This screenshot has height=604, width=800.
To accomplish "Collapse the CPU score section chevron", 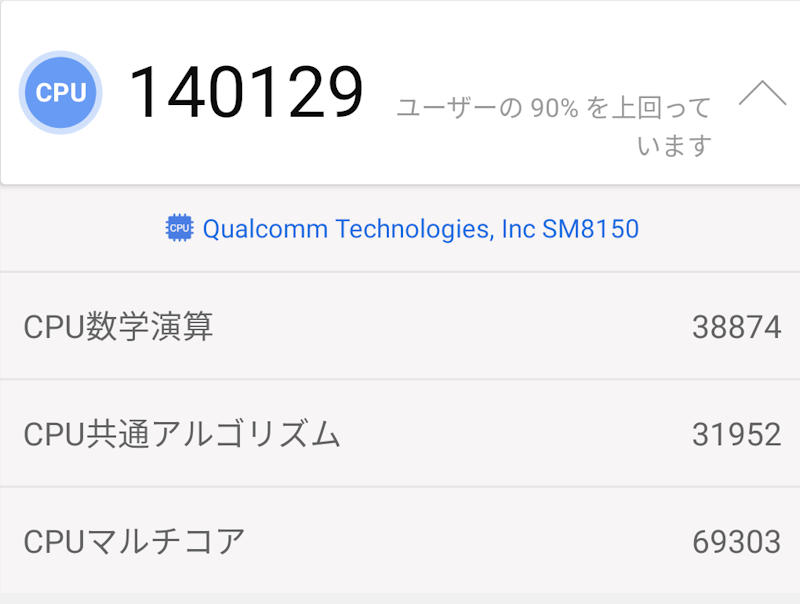I will pos(762,93).
